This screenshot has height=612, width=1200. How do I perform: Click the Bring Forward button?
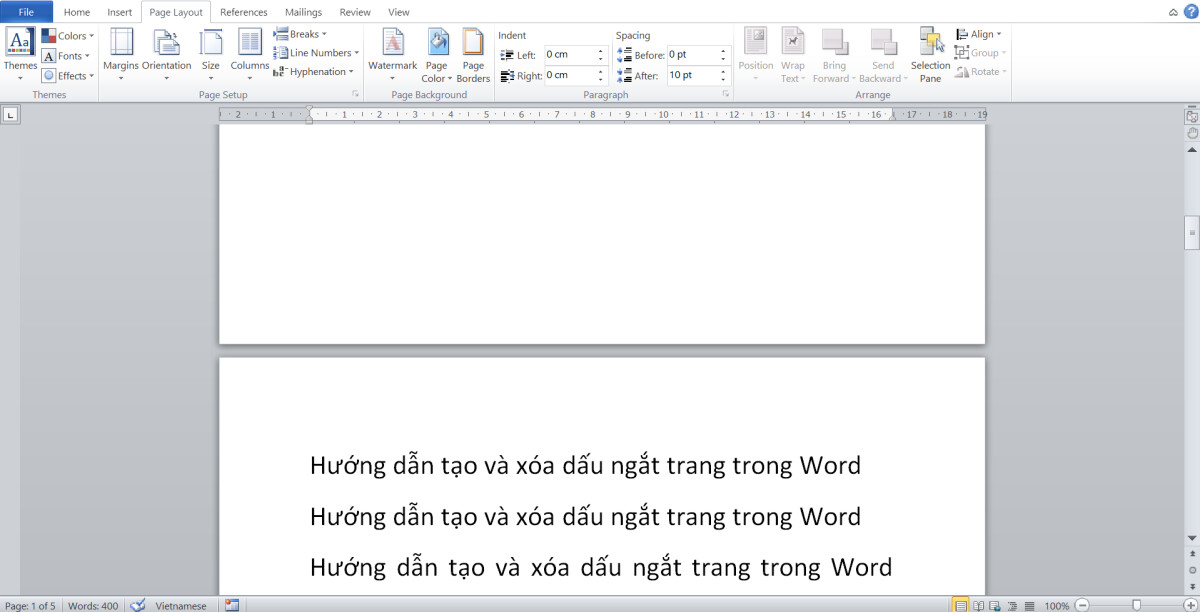tap(834, 55)
